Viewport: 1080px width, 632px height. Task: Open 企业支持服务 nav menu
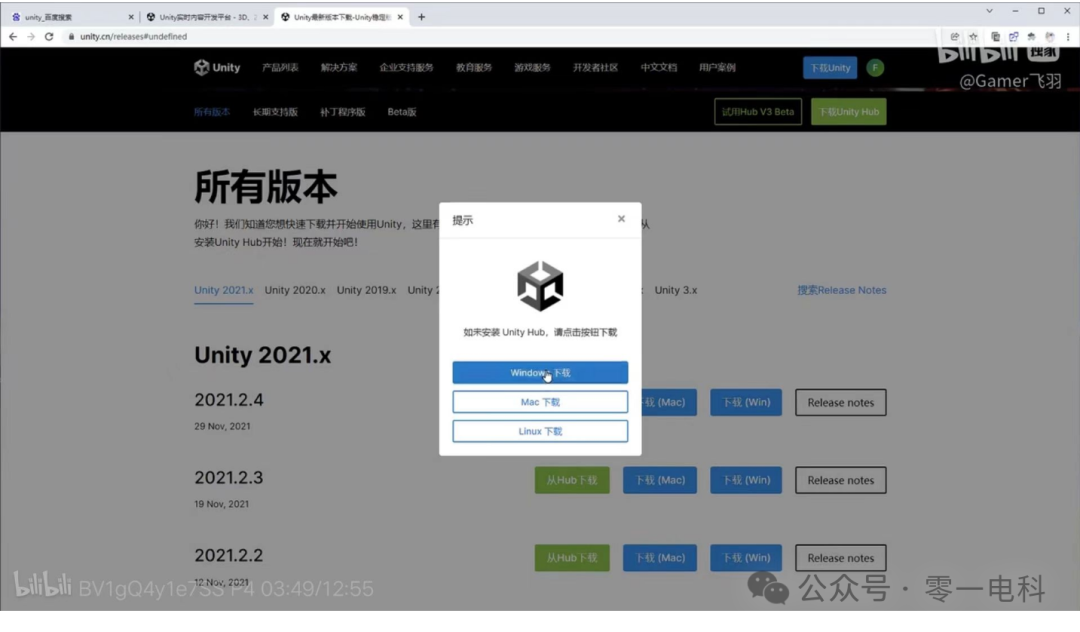[x=406, y=67]
